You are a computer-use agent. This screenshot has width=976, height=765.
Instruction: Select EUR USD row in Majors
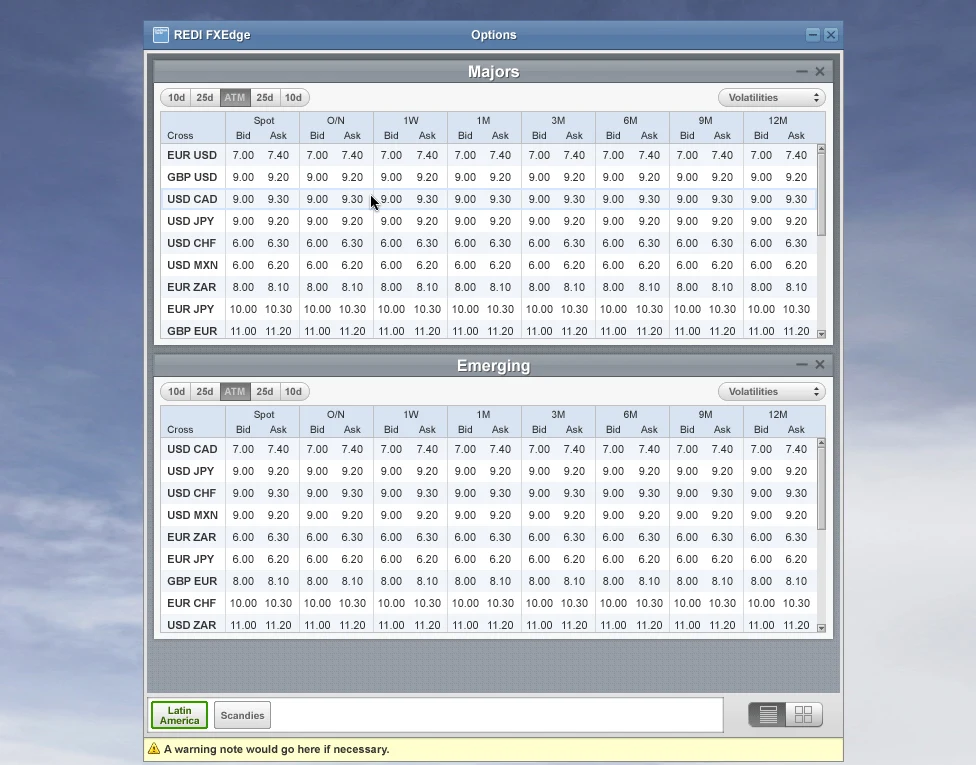coord(489,156)
